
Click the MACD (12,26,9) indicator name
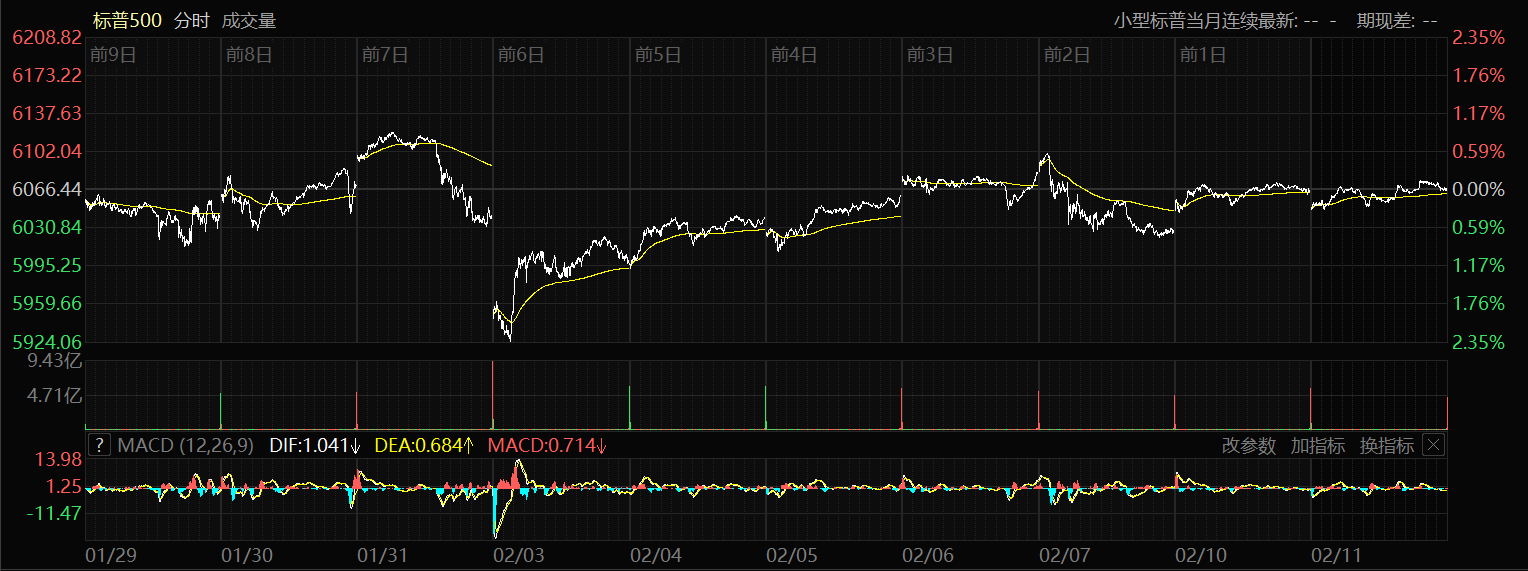click(186, 446)
